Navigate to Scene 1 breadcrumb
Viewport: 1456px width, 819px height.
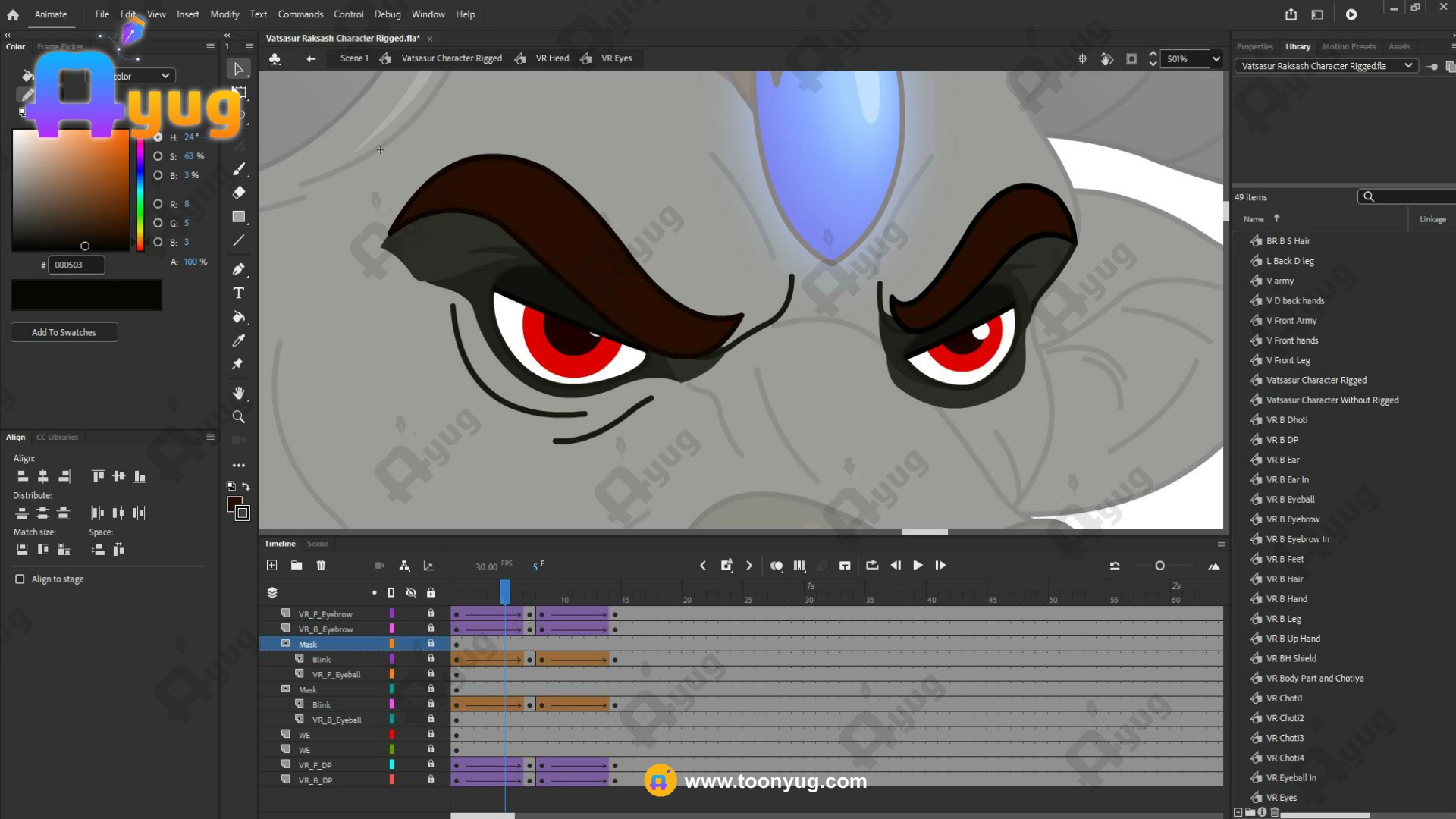[354, 58]
